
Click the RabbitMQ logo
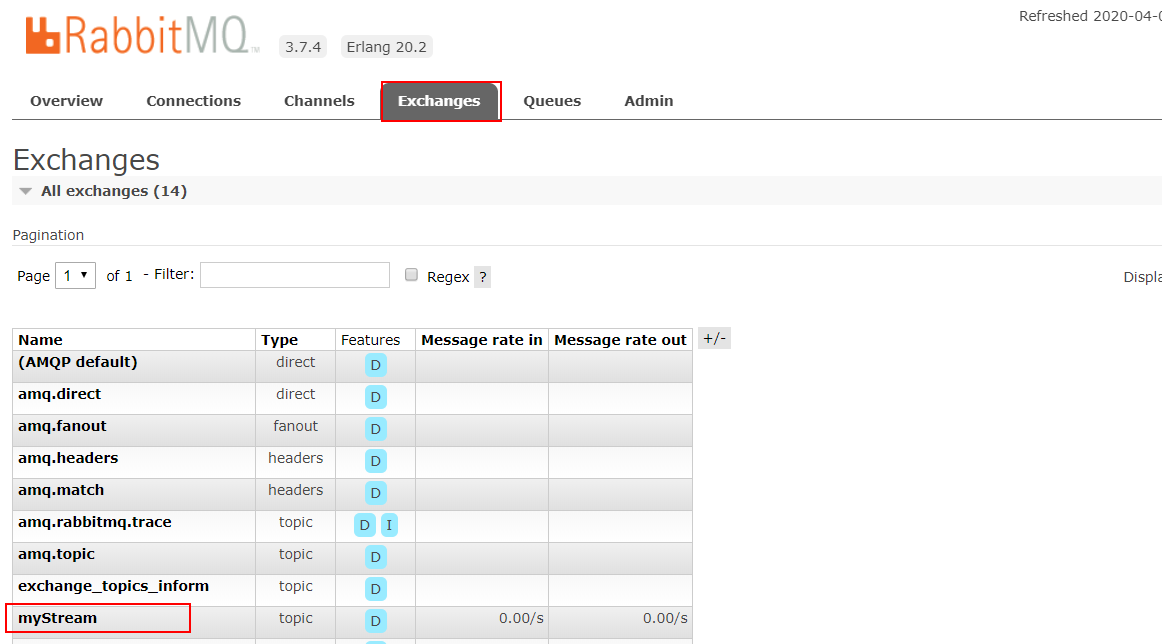coord(142,36)
